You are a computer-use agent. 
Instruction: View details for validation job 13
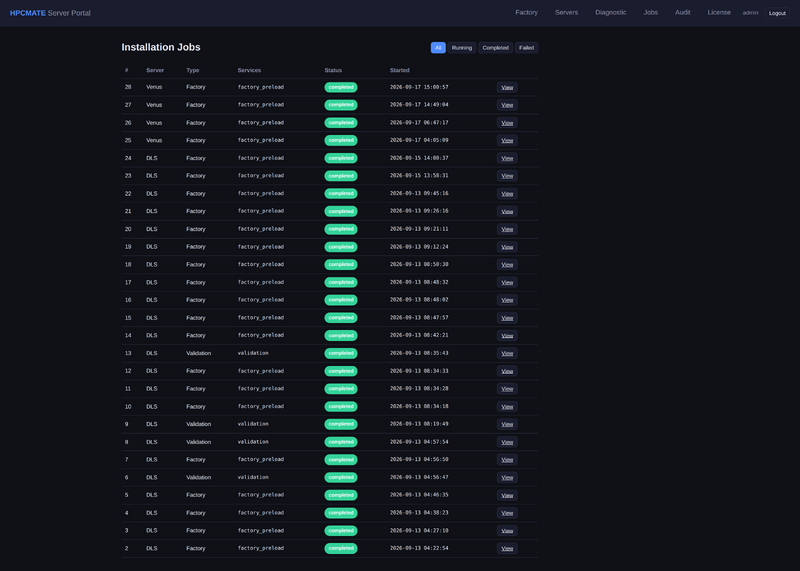[507, 353]
